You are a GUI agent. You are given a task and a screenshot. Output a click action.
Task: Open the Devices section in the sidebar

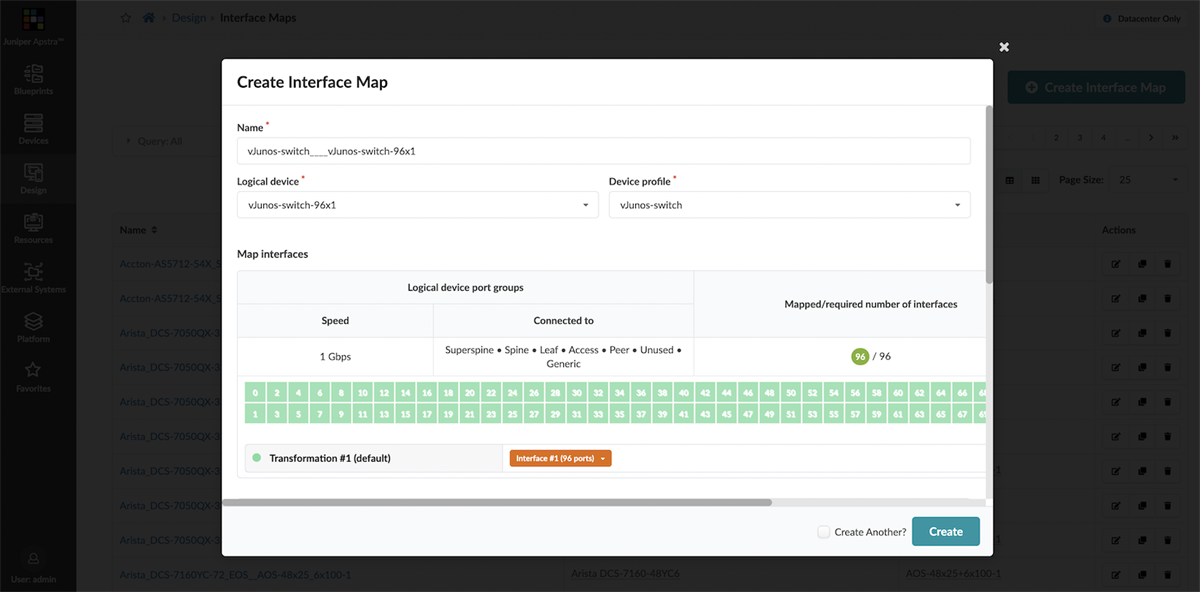[x=33, y=127]
